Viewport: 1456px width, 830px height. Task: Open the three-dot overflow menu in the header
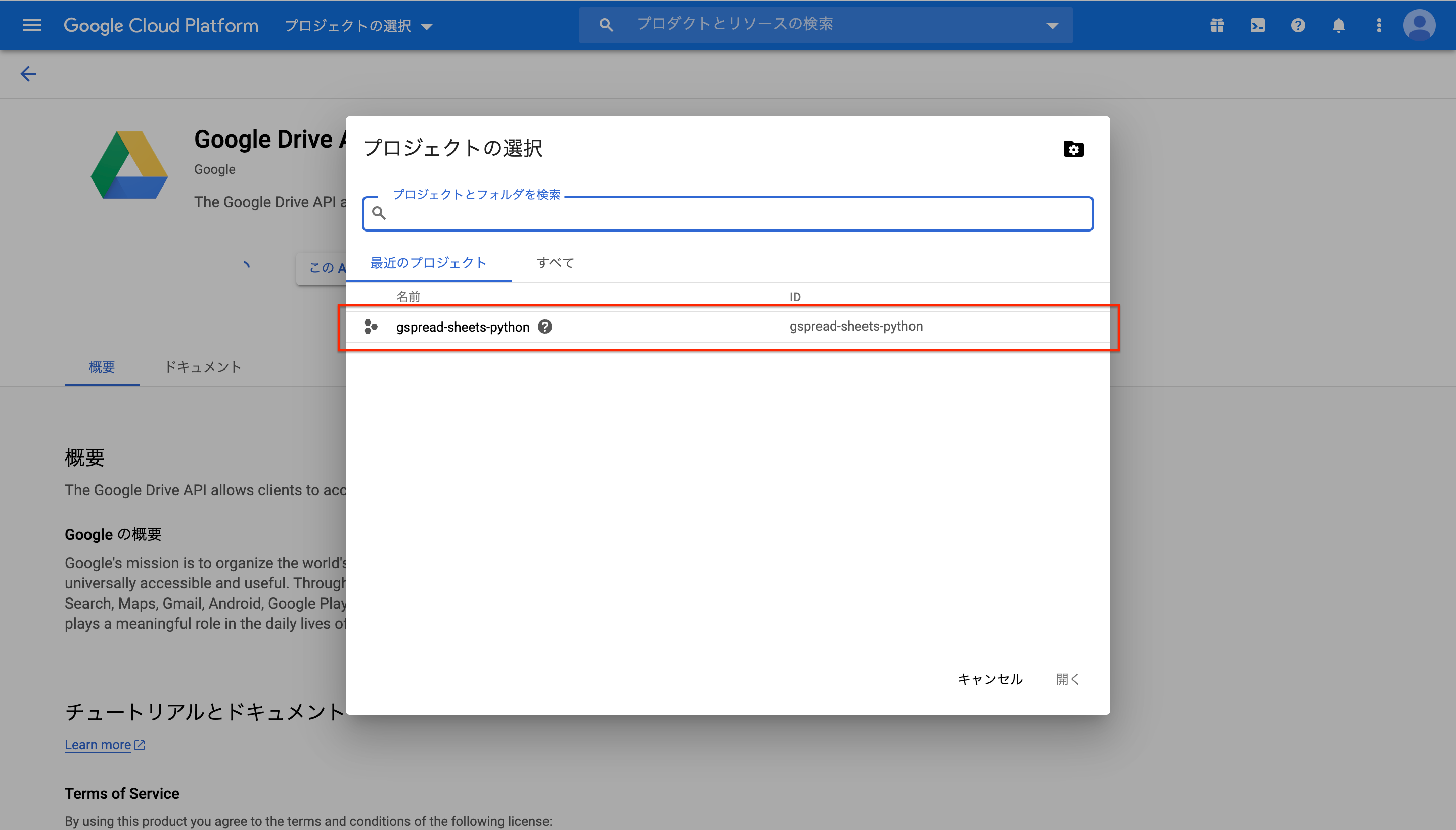[x=1379, y=24]
